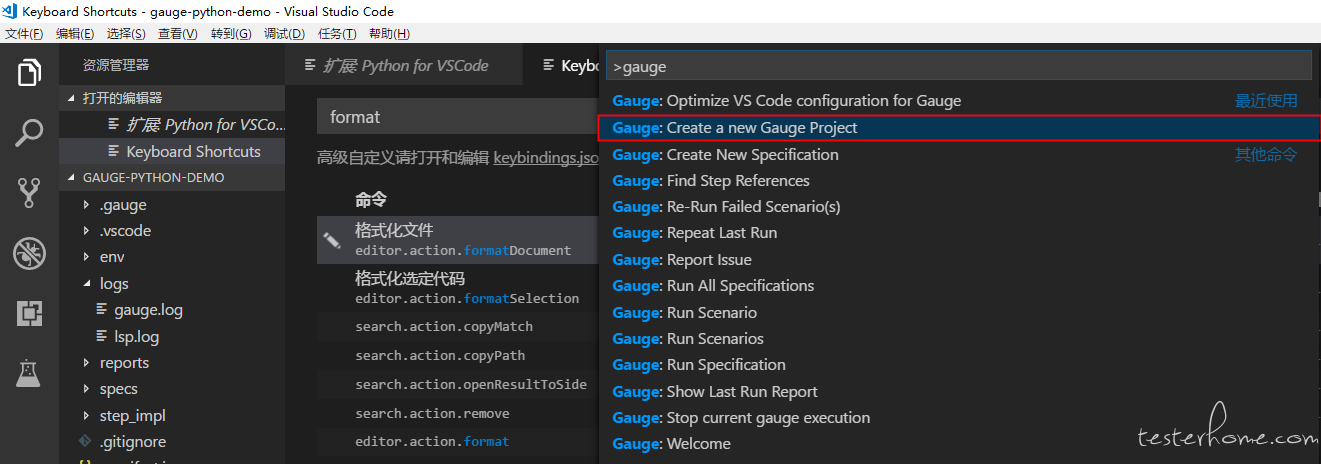Click the pencil edit icon beside 格式化文件
1321x464 pixels.
[x=332, y=240]
